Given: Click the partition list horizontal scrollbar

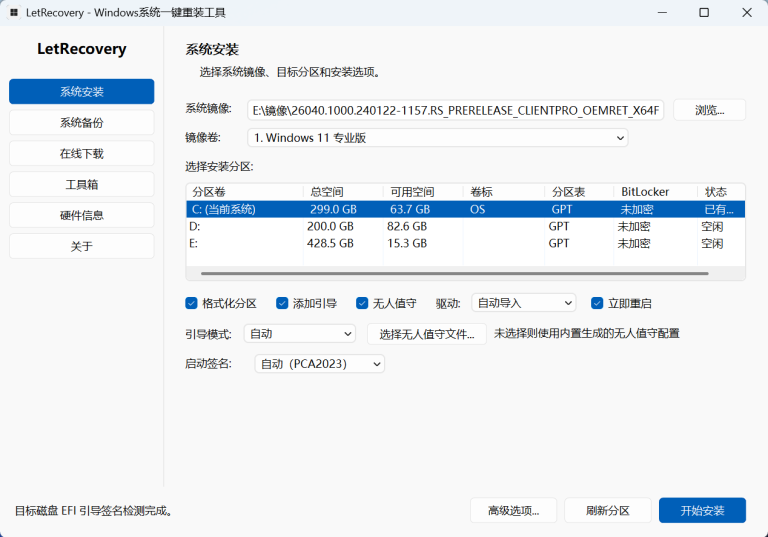Looking at the screenshot, I should click(455, 273).
